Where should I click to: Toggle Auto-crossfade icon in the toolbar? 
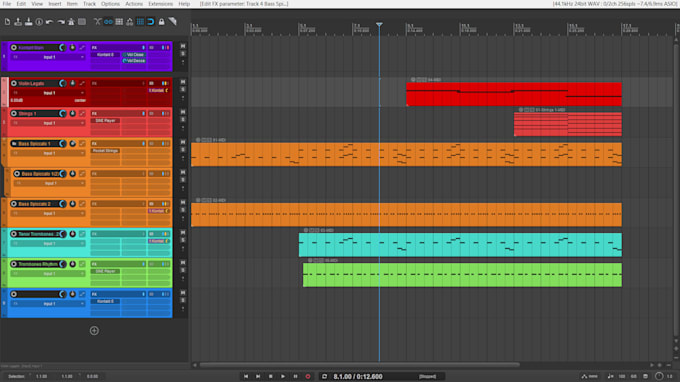[x=98, y=22]
